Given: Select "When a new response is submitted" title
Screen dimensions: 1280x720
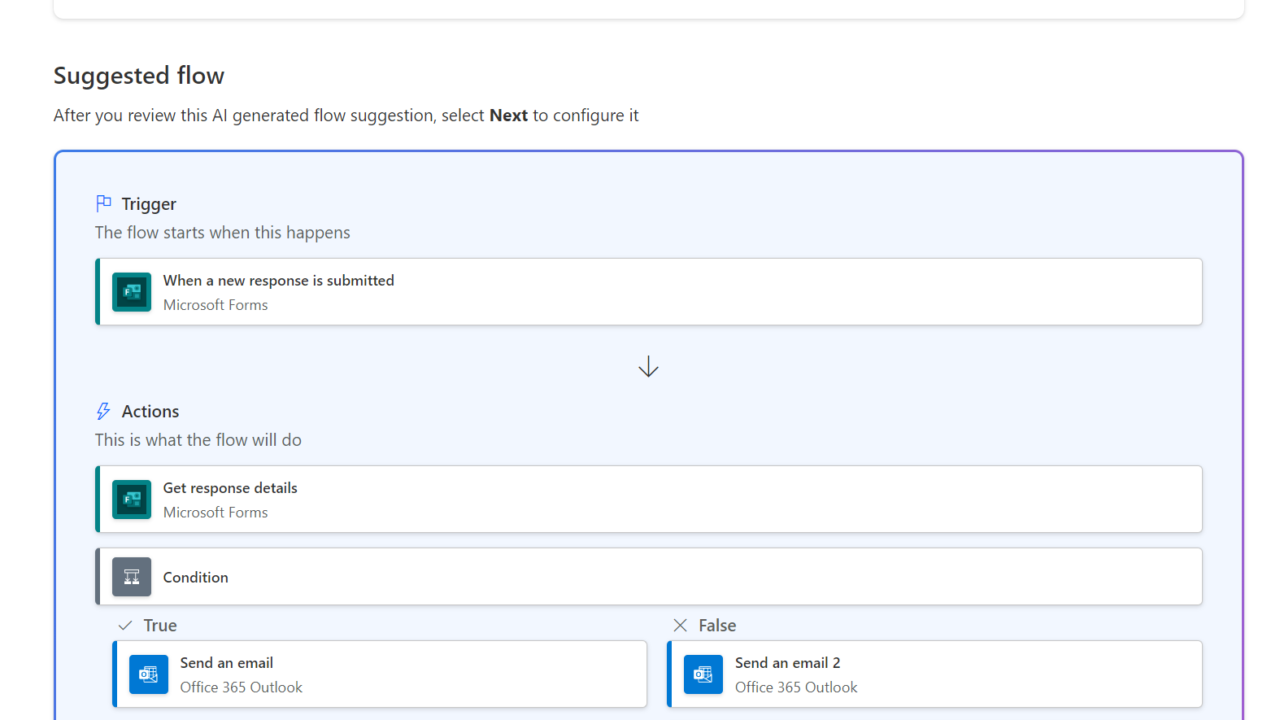Looking at the screenshot, I should [x=278, y=281].
